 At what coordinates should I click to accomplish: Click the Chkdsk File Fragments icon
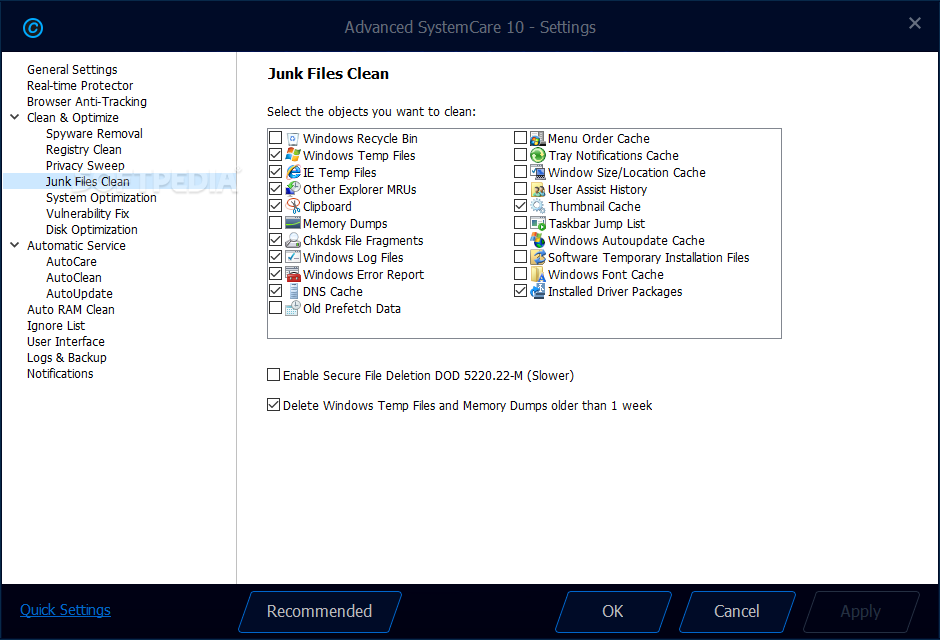[293, 240]
